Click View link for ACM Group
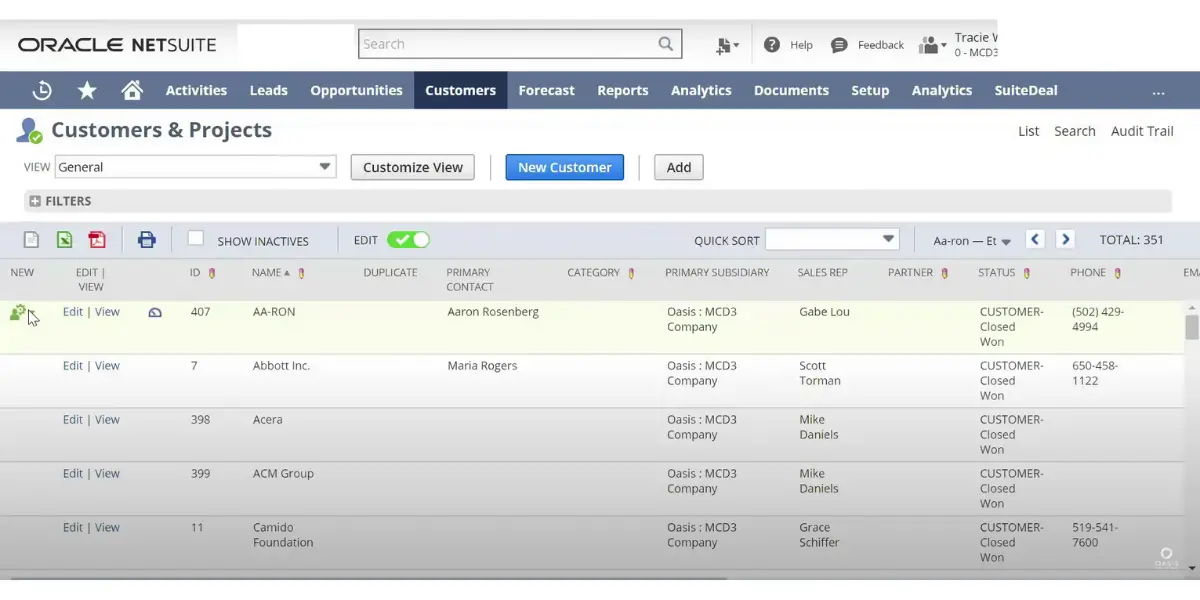 (x=107, y=474)
